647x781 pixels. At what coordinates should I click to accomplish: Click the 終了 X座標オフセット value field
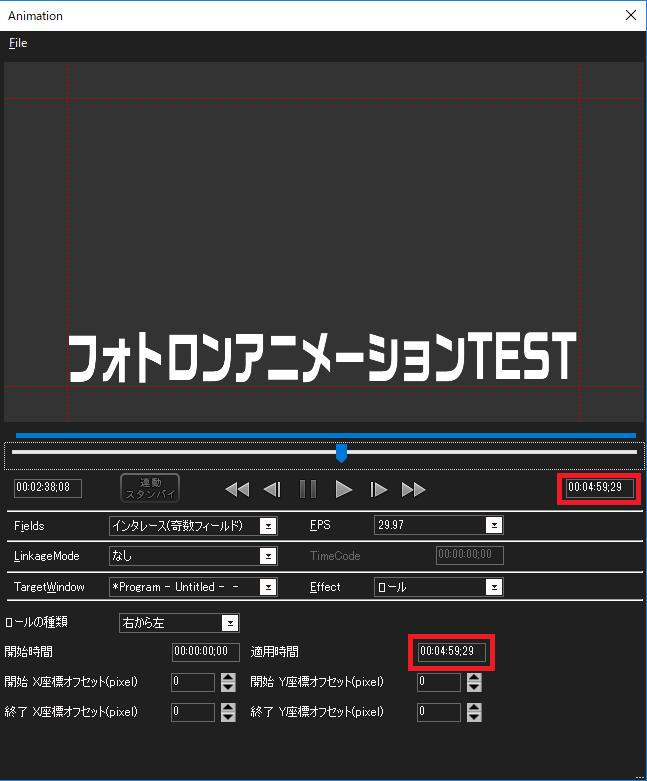(x=193, y=712)
